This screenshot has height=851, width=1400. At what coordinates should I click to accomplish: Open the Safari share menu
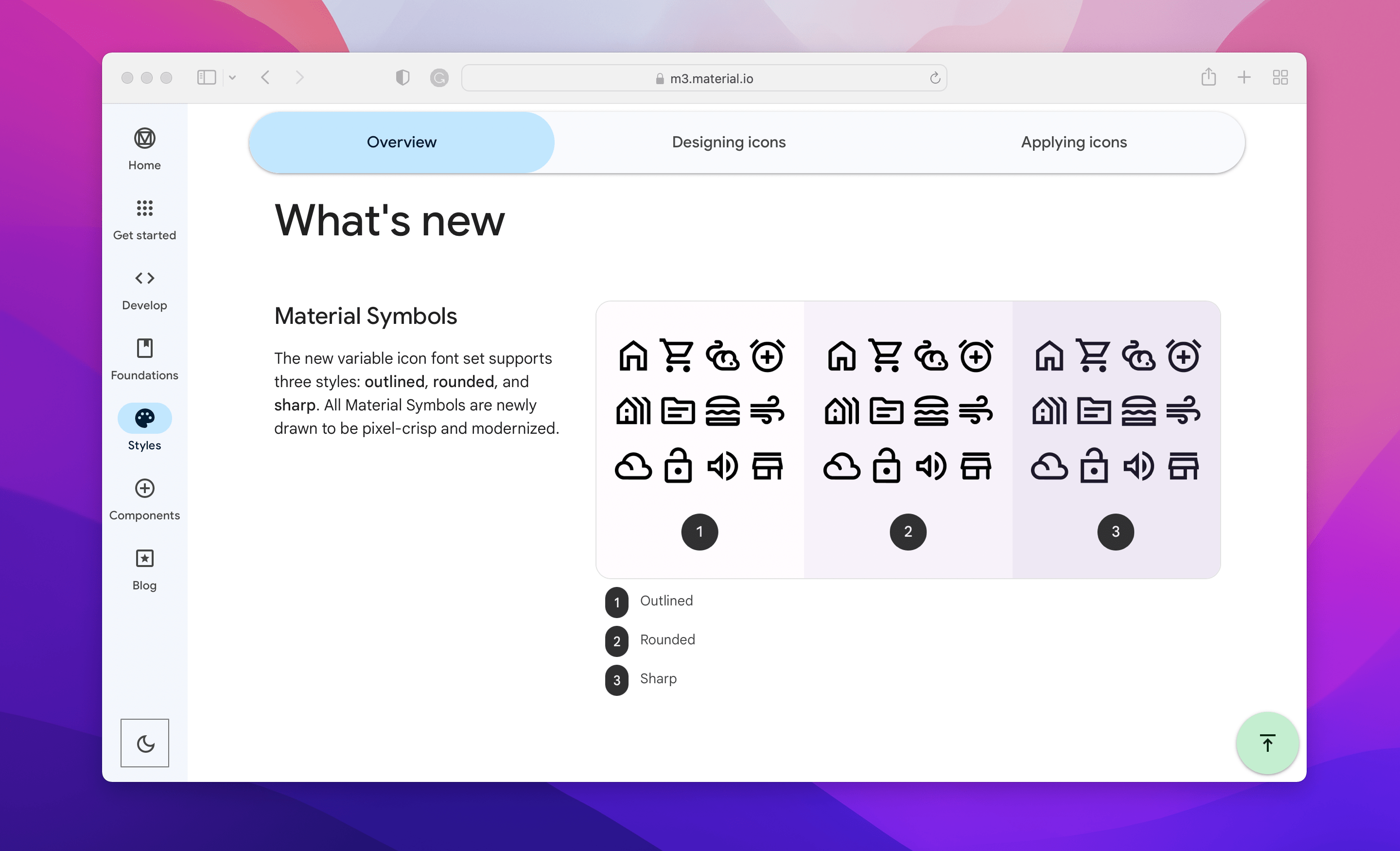click(1208, 77)
